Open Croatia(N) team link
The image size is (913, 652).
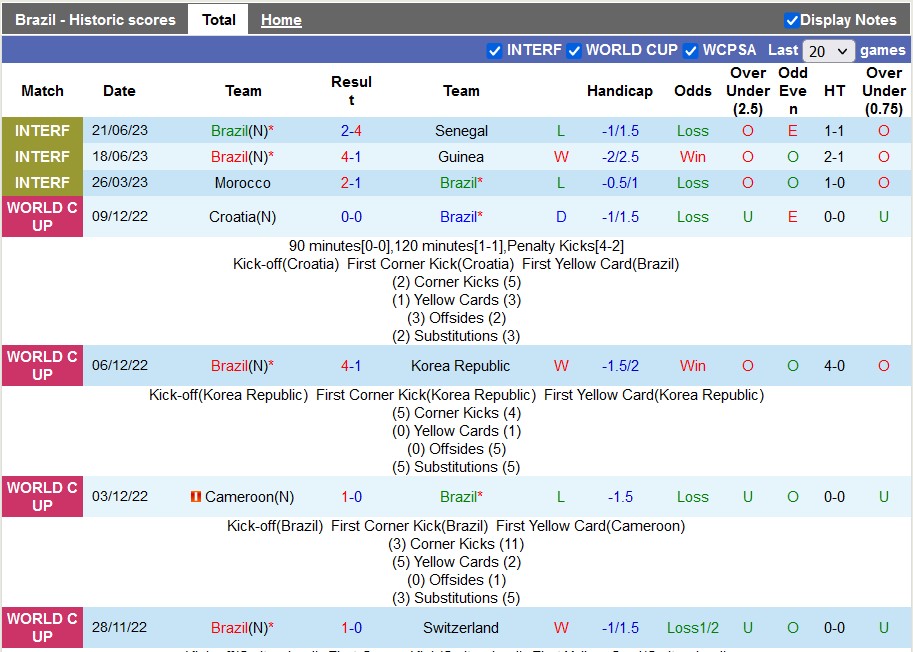pos(242,217)
